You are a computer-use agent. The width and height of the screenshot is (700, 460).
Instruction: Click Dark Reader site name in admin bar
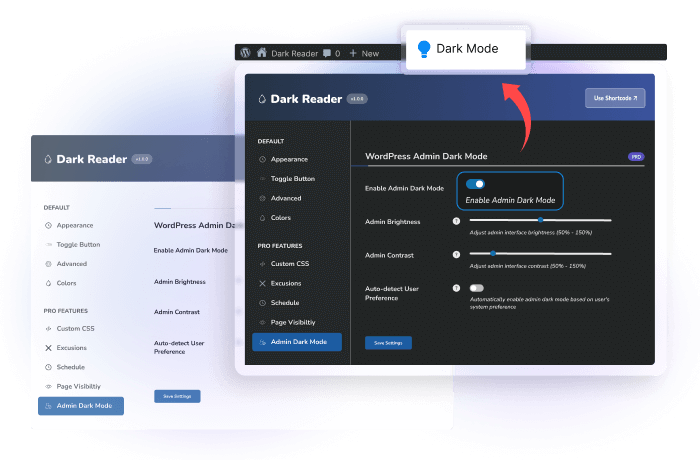[294, 54]
